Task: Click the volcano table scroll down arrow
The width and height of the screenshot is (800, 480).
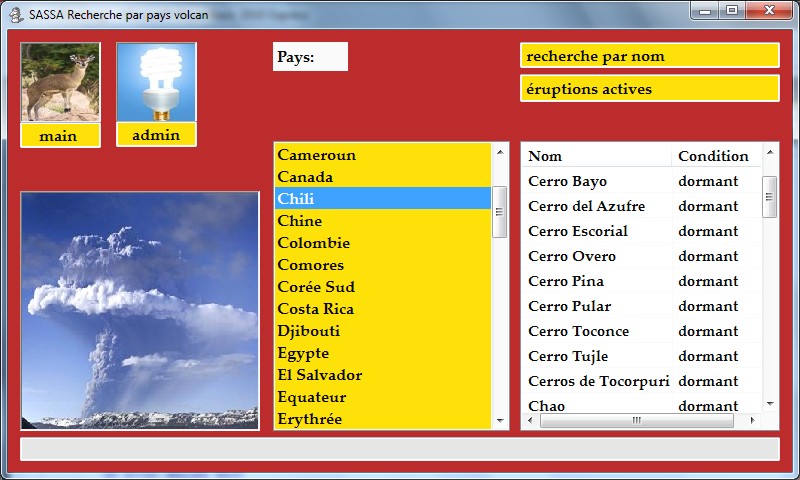Action: click(x=770, y=404)
